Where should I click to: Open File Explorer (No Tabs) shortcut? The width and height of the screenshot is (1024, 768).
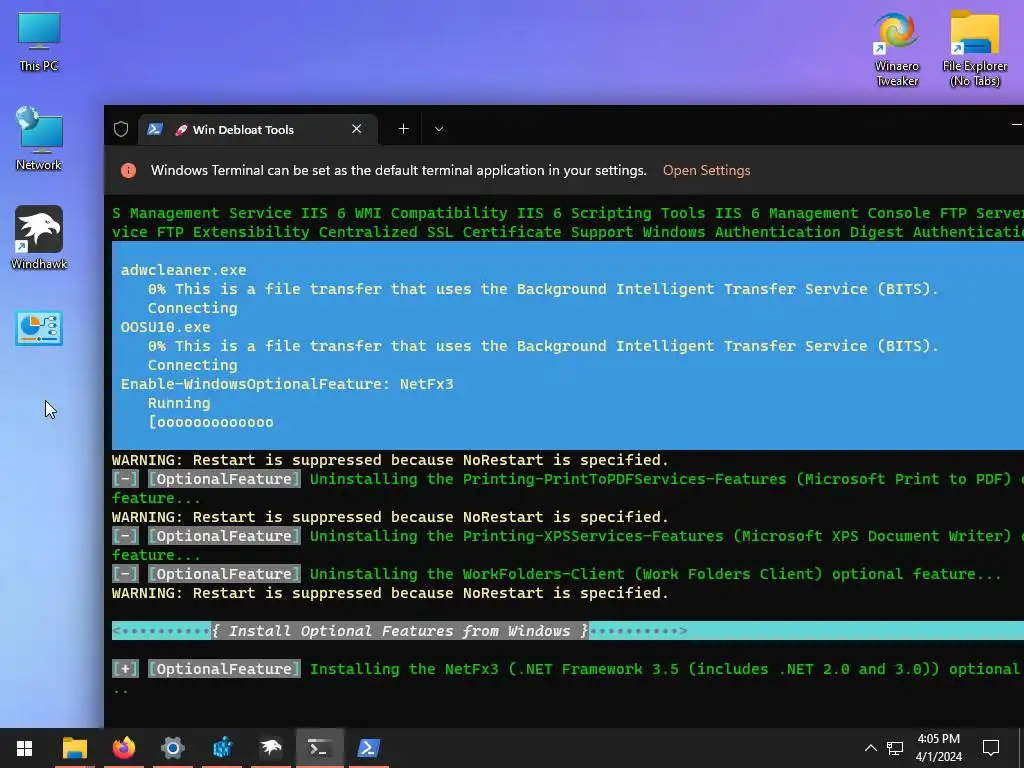[974, 48]
